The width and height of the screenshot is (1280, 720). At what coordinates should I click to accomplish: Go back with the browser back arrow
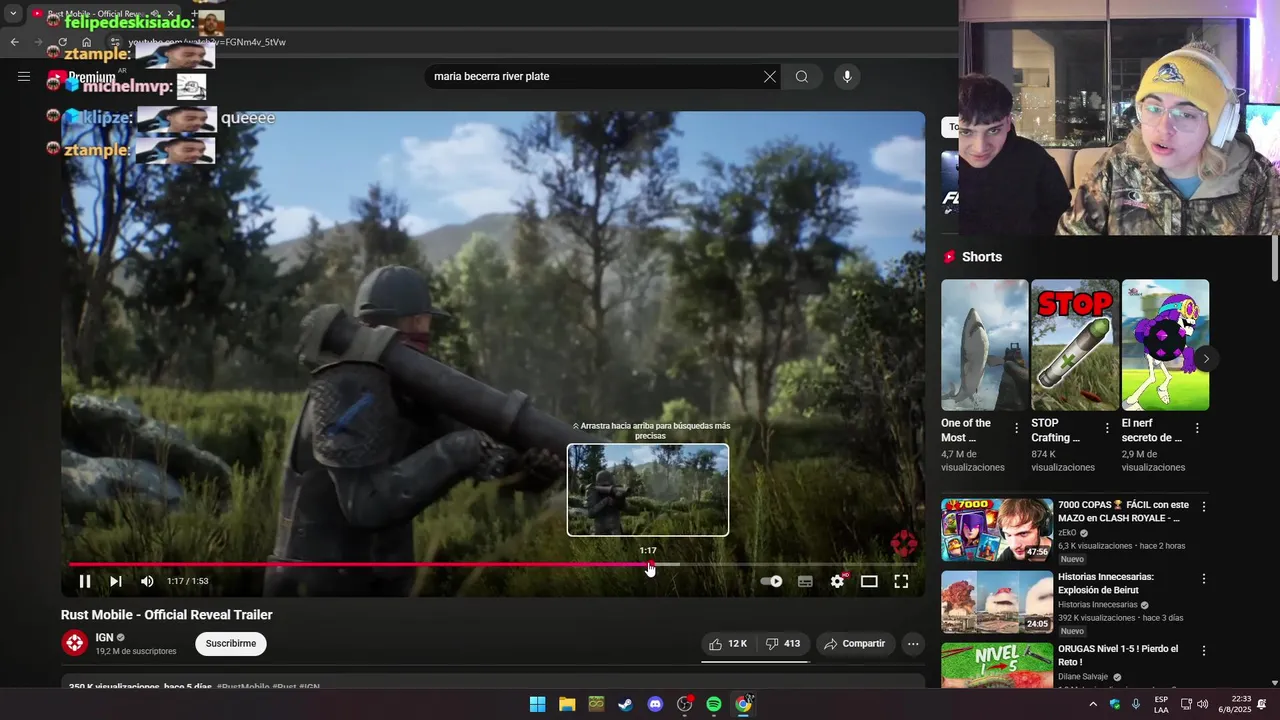[x=14, y=42]
